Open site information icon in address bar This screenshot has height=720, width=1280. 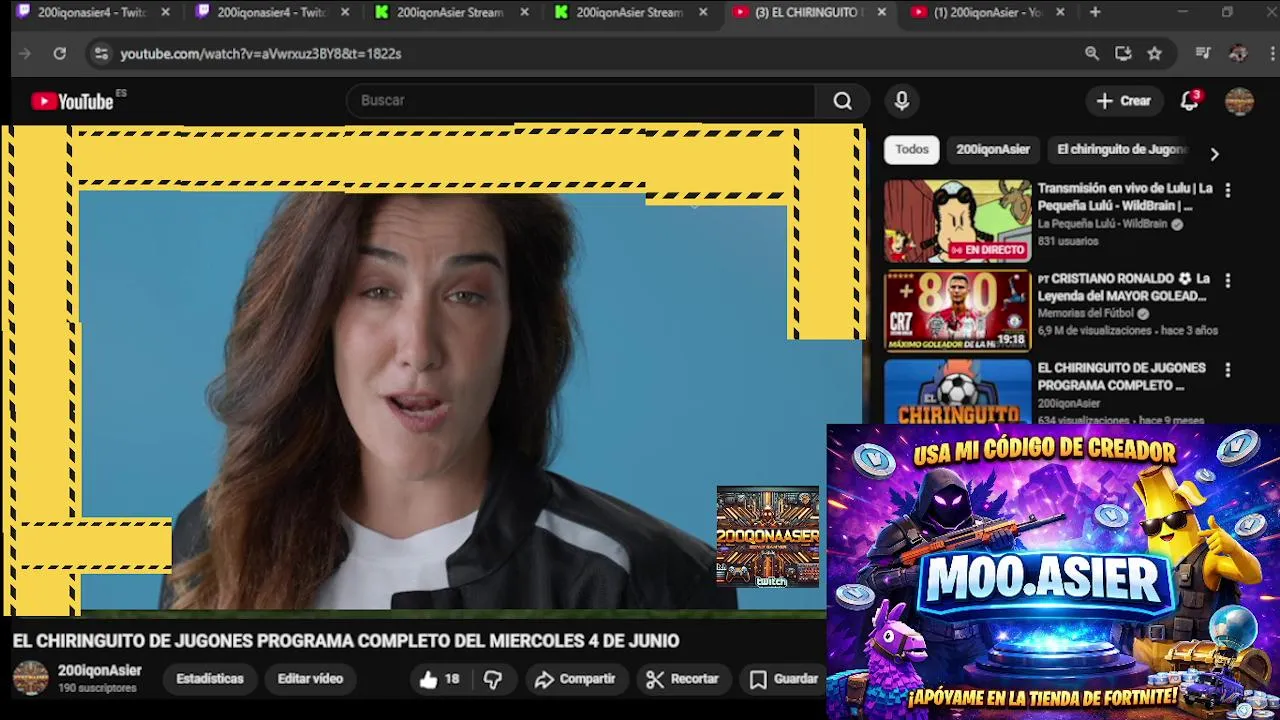click(100, 54)
